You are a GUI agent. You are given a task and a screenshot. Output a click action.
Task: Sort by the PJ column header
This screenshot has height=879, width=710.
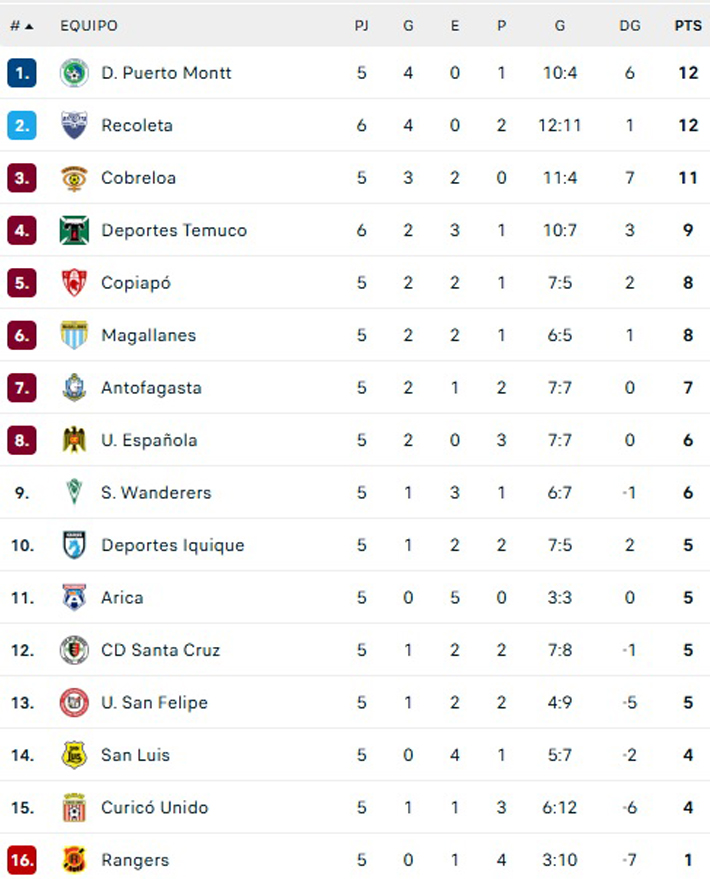tap(361, 26)
